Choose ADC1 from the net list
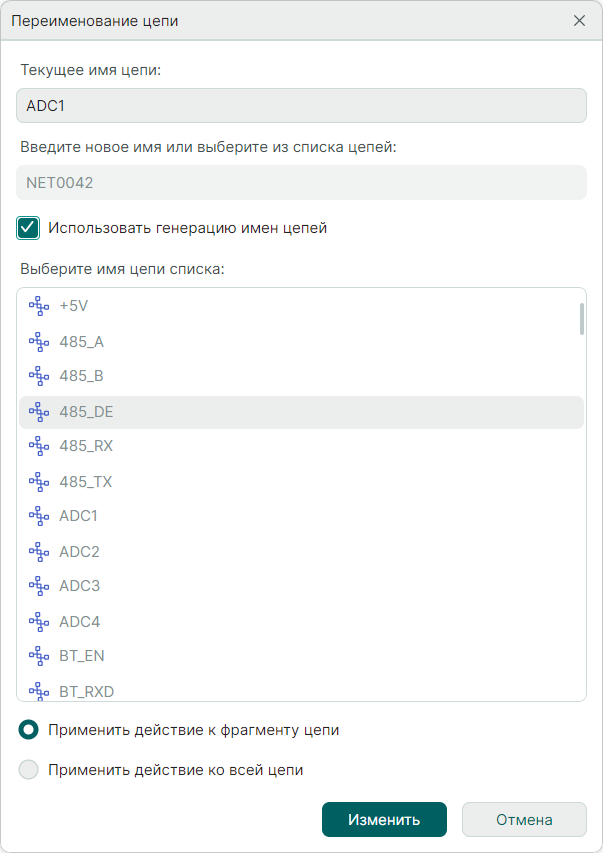 coord(78,516)
